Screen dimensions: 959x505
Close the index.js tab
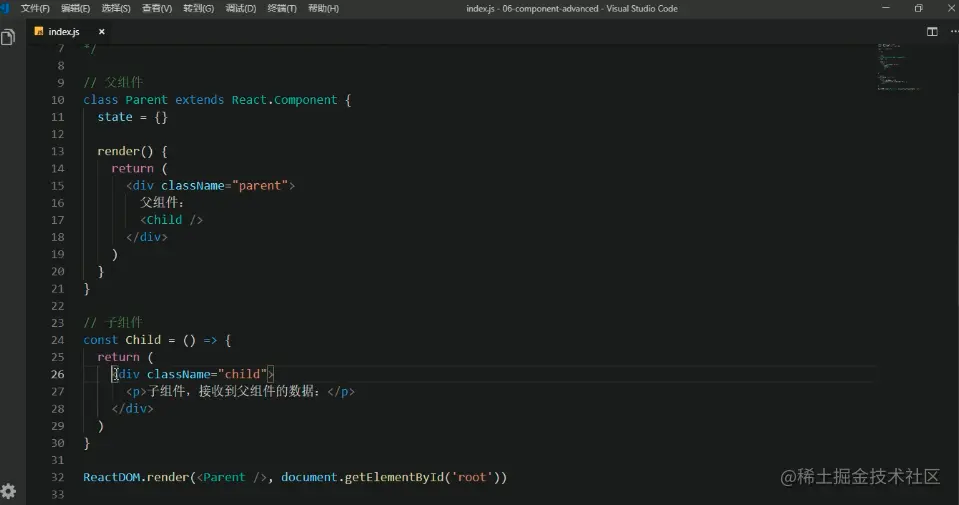tap(102, 32)
